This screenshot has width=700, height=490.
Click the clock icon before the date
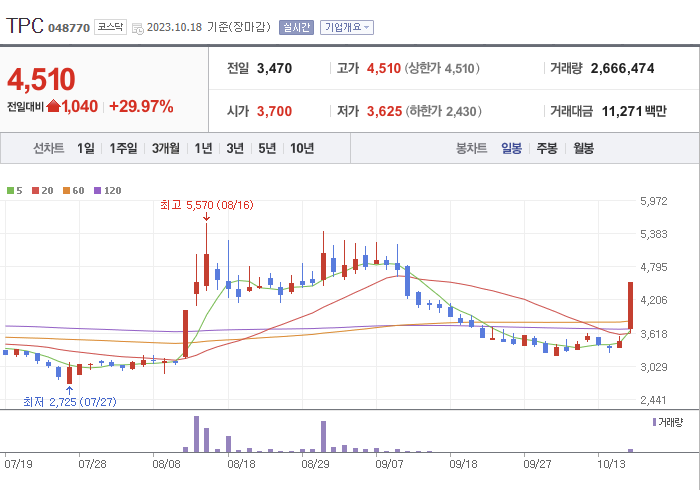(138, 28)
